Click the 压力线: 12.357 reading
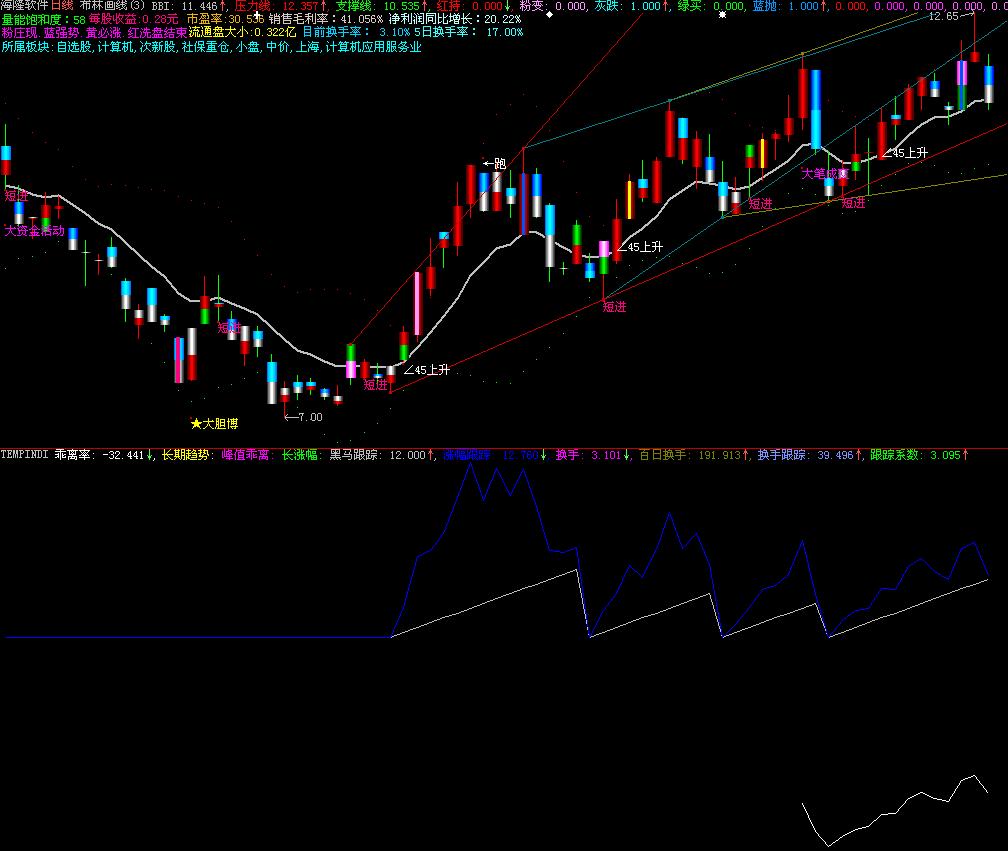The height and width of the screenshot is (851, 1008). (x=281, y=6)
